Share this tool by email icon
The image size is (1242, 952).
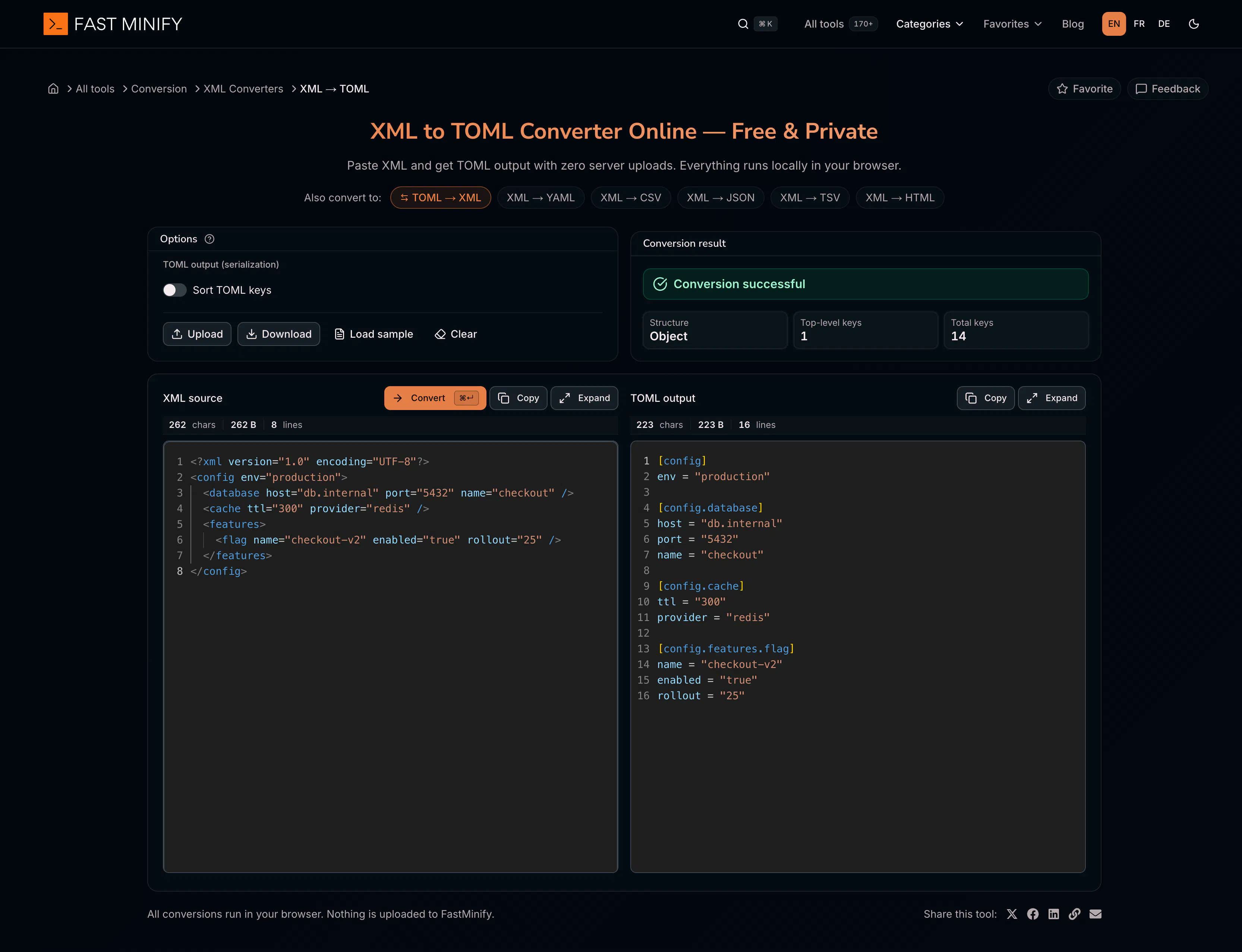tap(1095, 914)
